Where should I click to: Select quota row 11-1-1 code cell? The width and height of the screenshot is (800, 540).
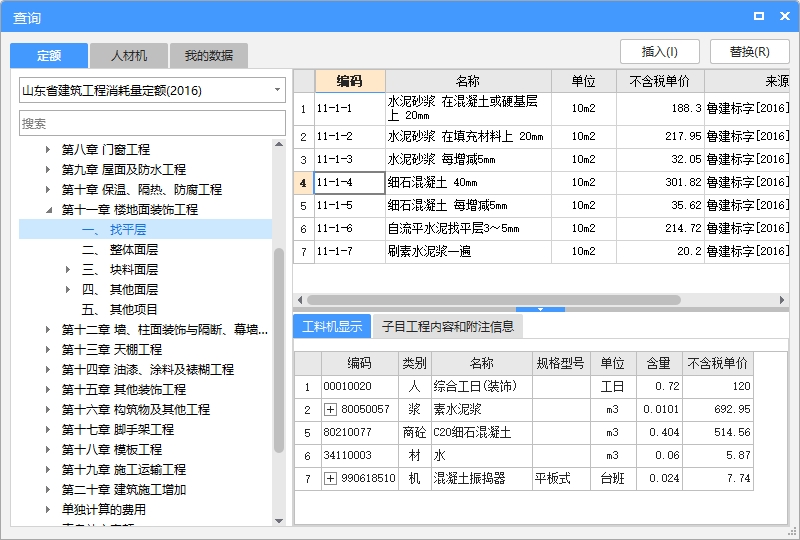point(350,109)
